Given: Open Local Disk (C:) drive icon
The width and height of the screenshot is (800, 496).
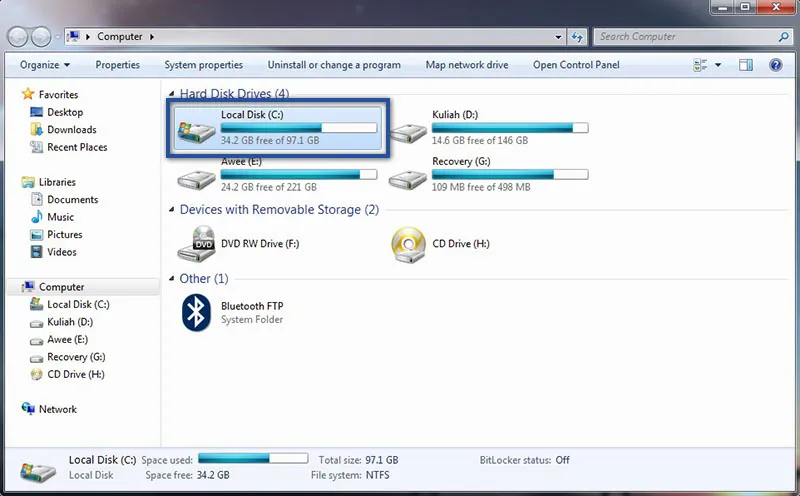Looking at the screenshot, I should coord(196,133).
